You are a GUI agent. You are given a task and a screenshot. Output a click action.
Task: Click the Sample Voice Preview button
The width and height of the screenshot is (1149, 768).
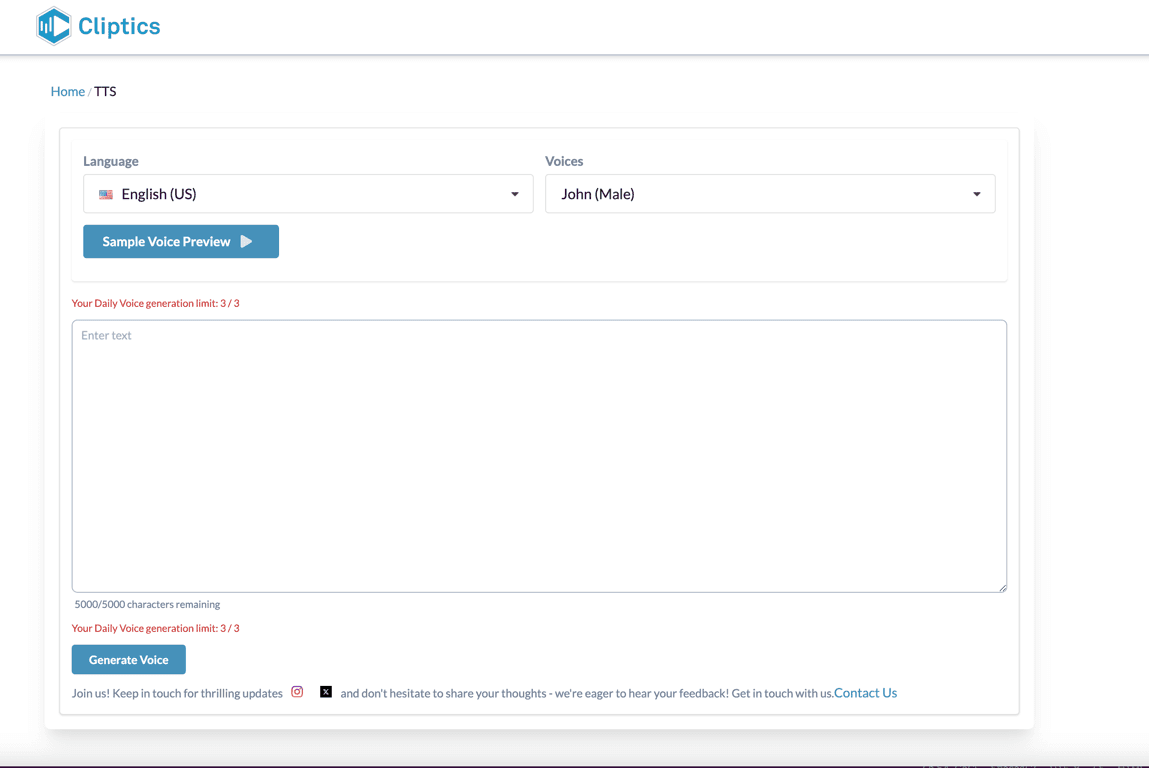[180, 241]
